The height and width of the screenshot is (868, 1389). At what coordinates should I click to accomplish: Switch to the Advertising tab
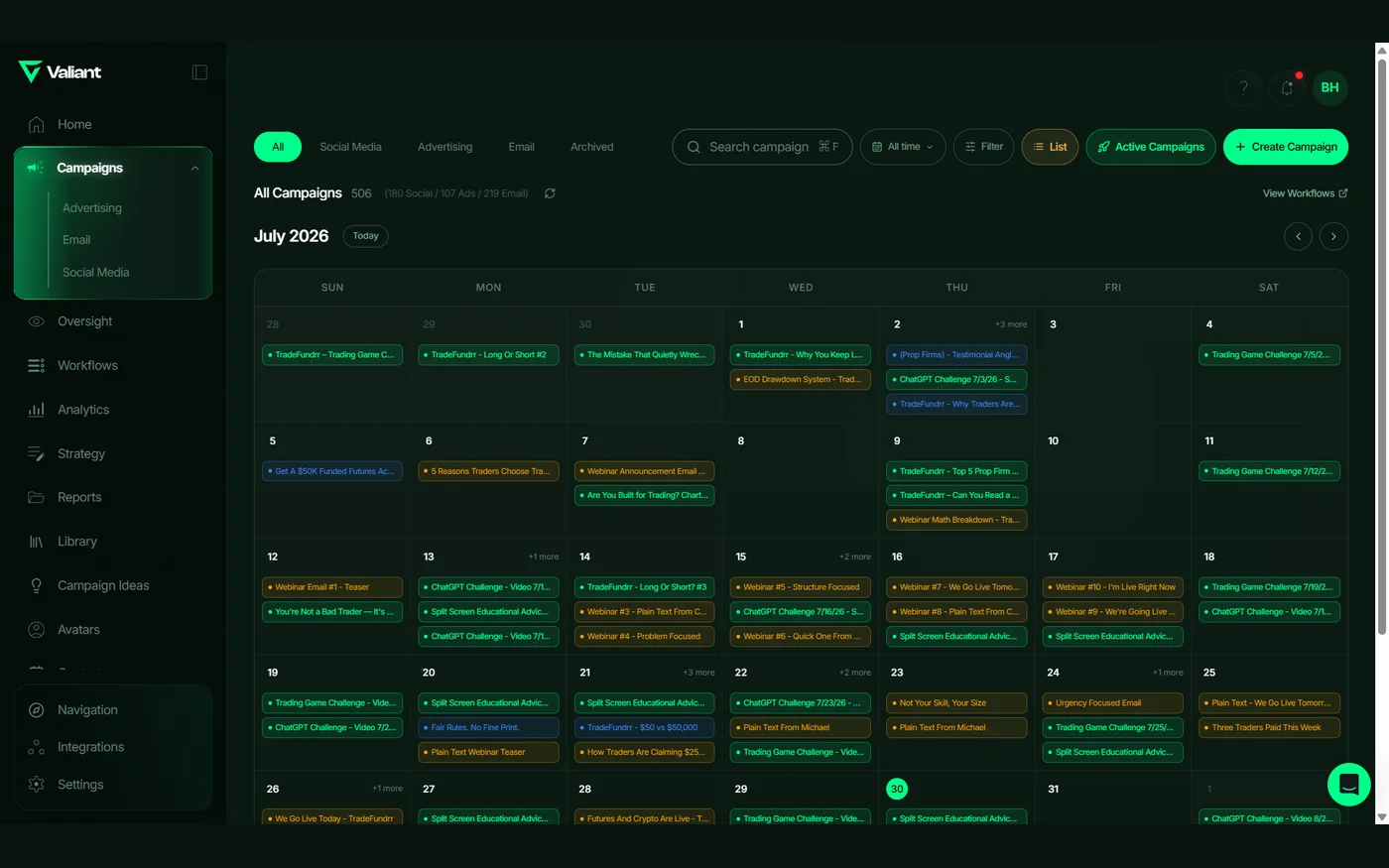(444, 147)
